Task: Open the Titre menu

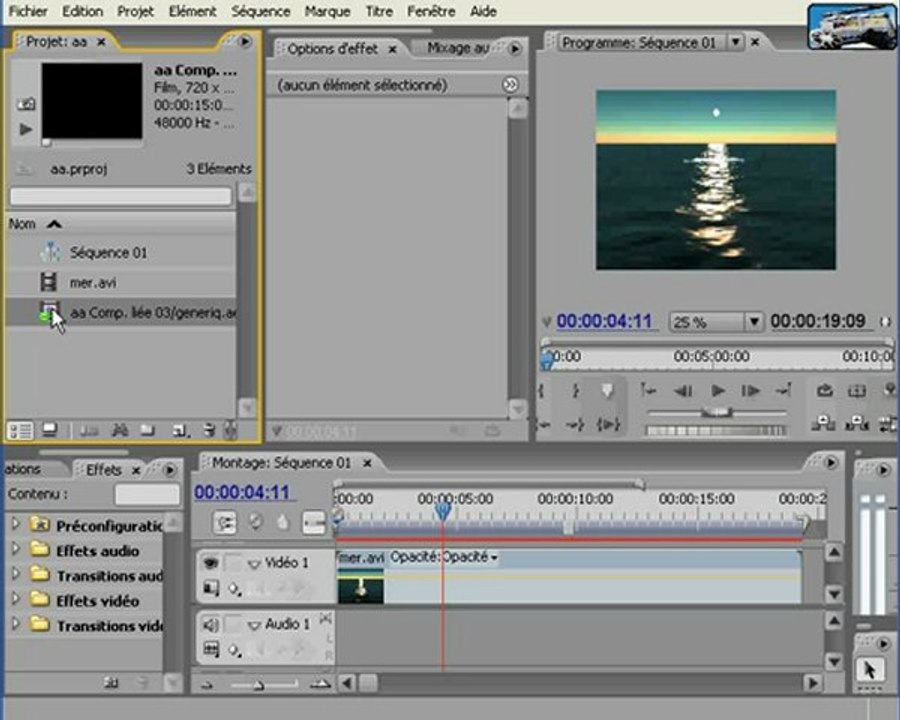Action: (379, 11)
